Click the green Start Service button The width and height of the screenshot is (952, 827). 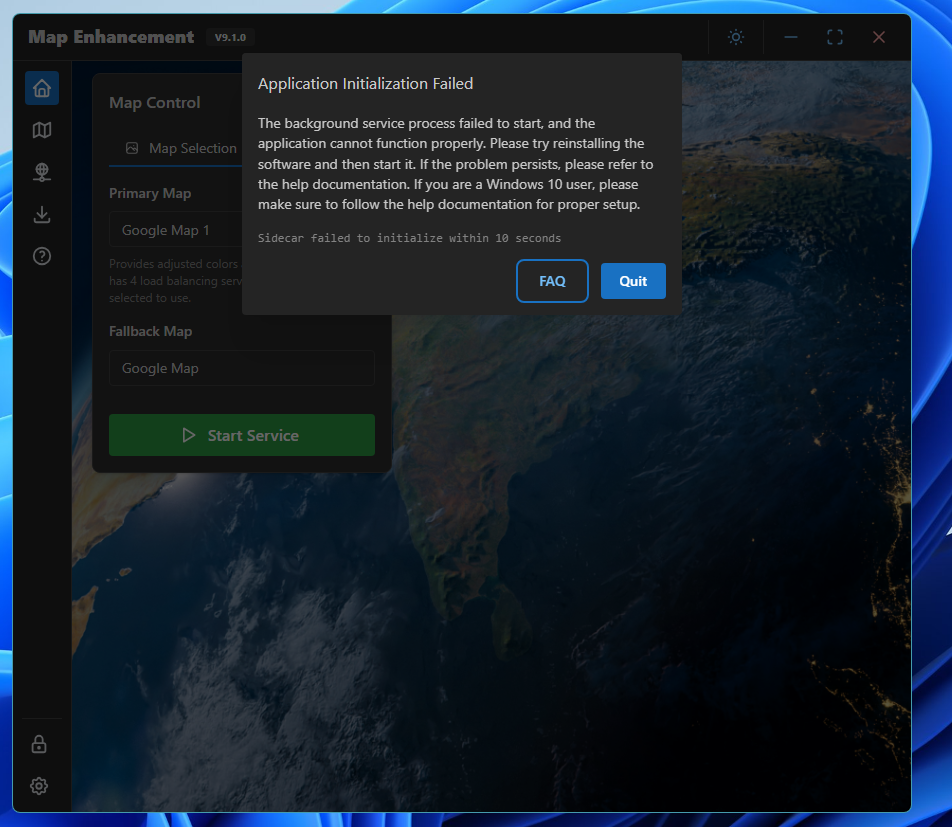click(x=242, y=435)
